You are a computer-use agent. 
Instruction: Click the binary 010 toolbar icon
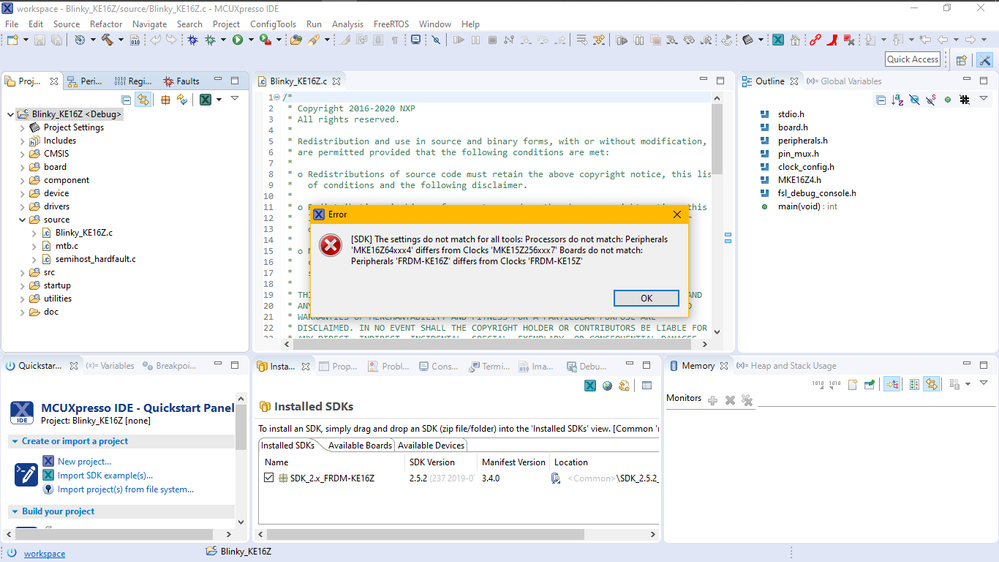pos(135,40)
